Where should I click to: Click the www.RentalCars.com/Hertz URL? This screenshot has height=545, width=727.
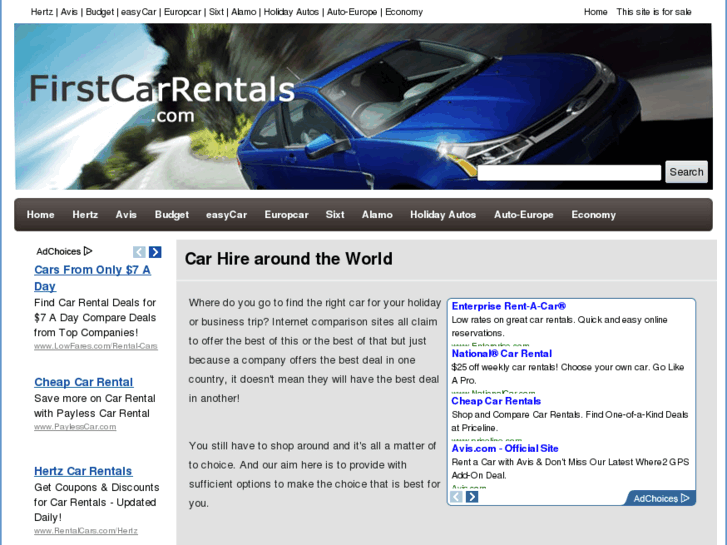86,531
